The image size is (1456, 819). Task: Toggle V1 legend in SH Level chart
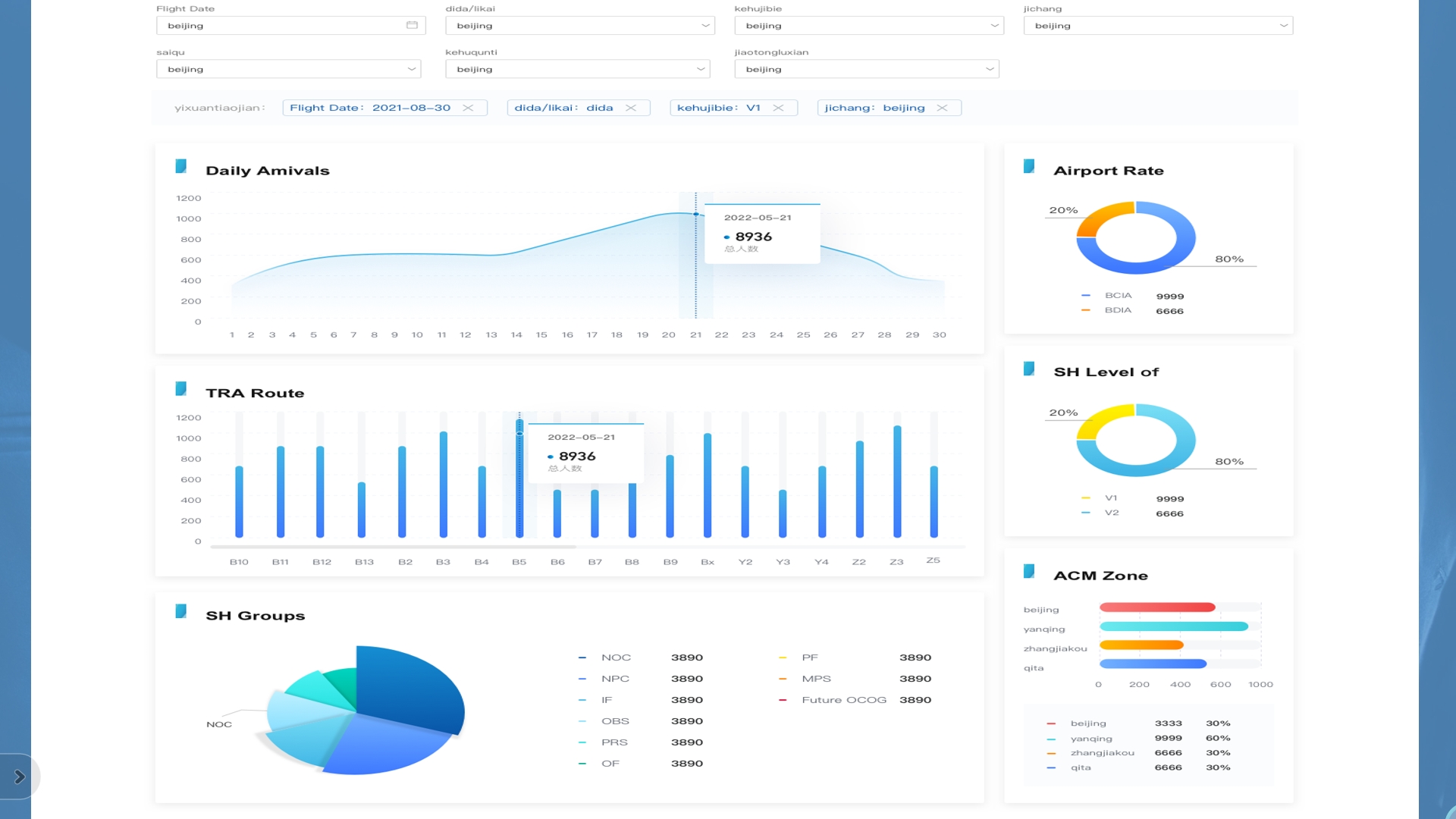(1110, 498)
